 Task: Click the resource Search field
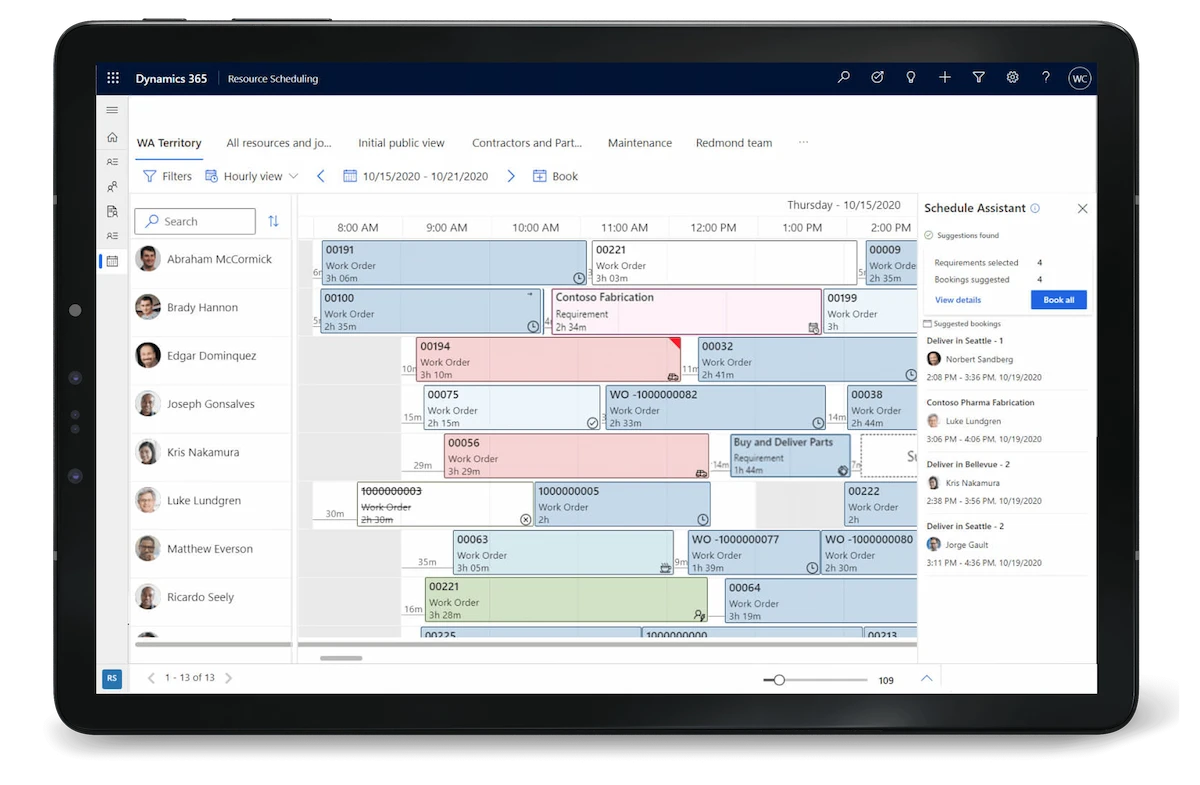click(x=196, y=221)
